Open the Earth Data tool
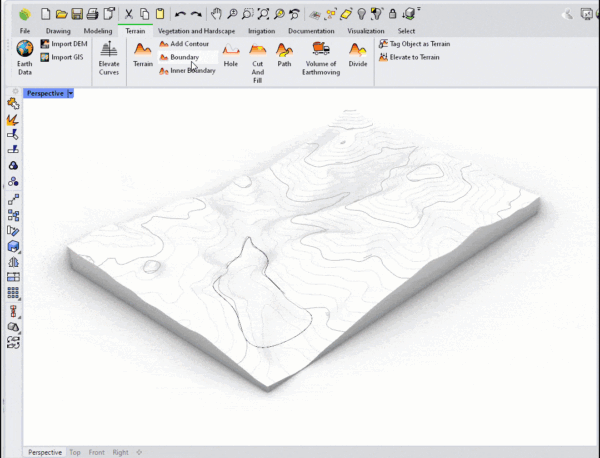Viewport: 600px width, 458px height. [x=24, y=57]
